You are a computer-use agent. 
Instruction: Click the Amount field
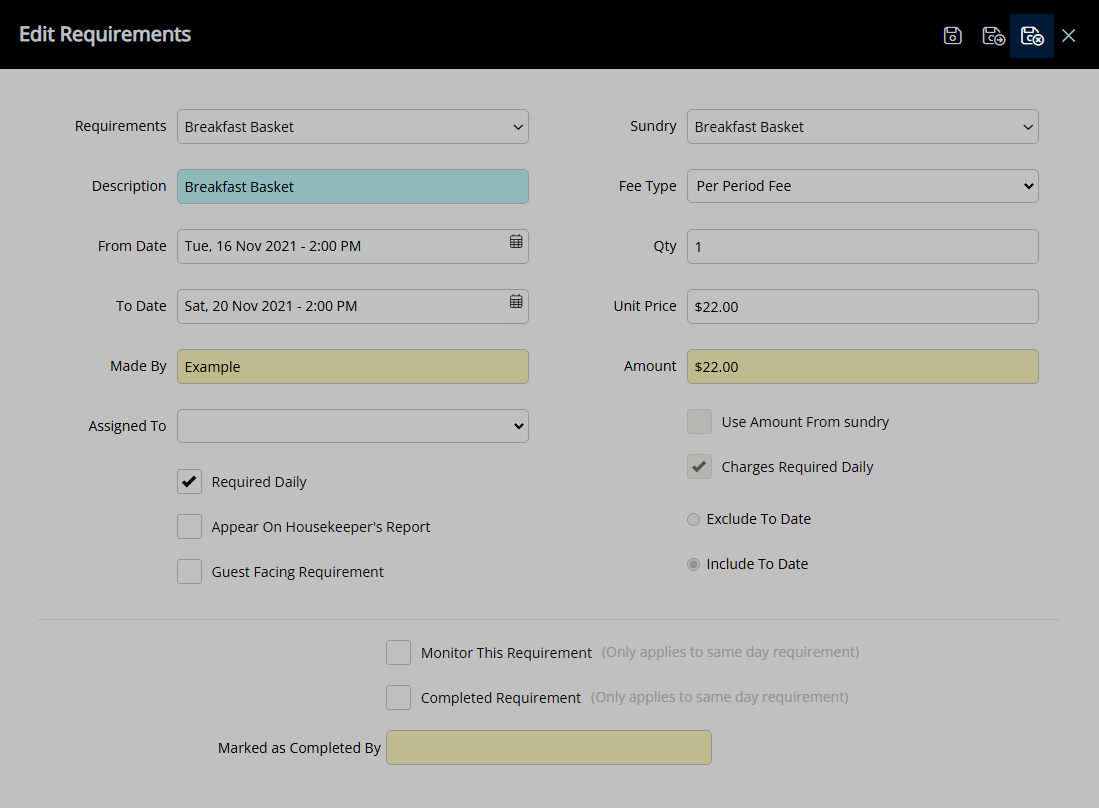862,367
